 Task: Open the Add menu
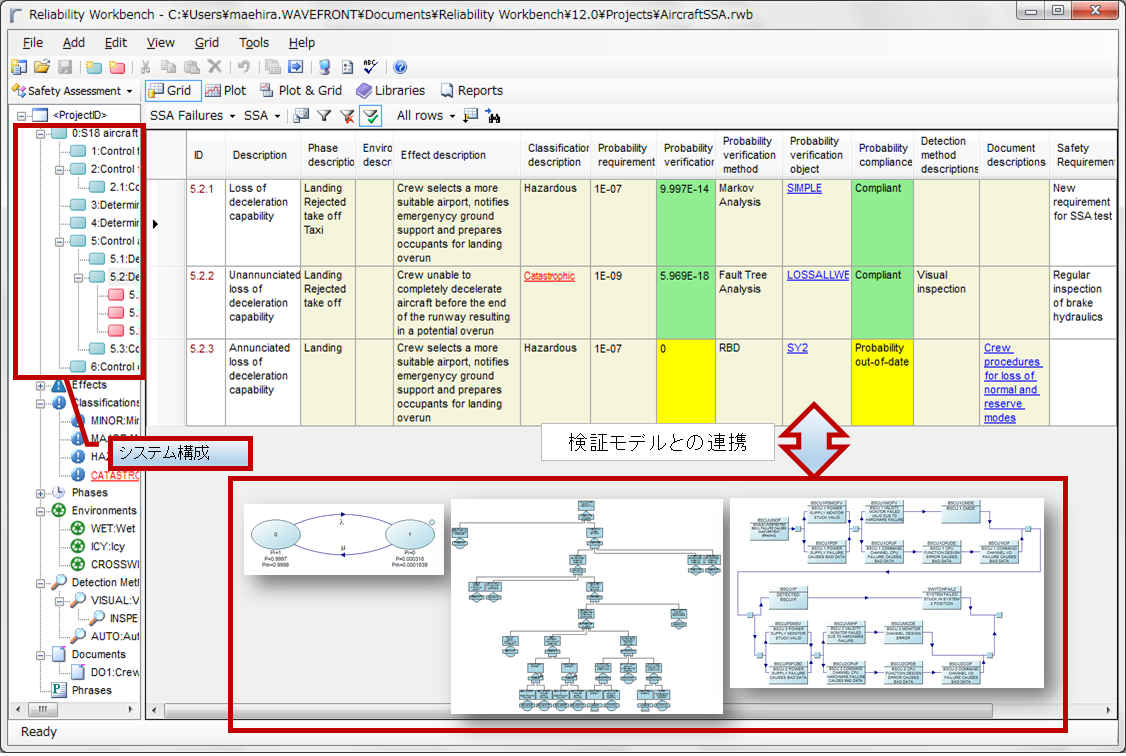click(x=73, y=42)
